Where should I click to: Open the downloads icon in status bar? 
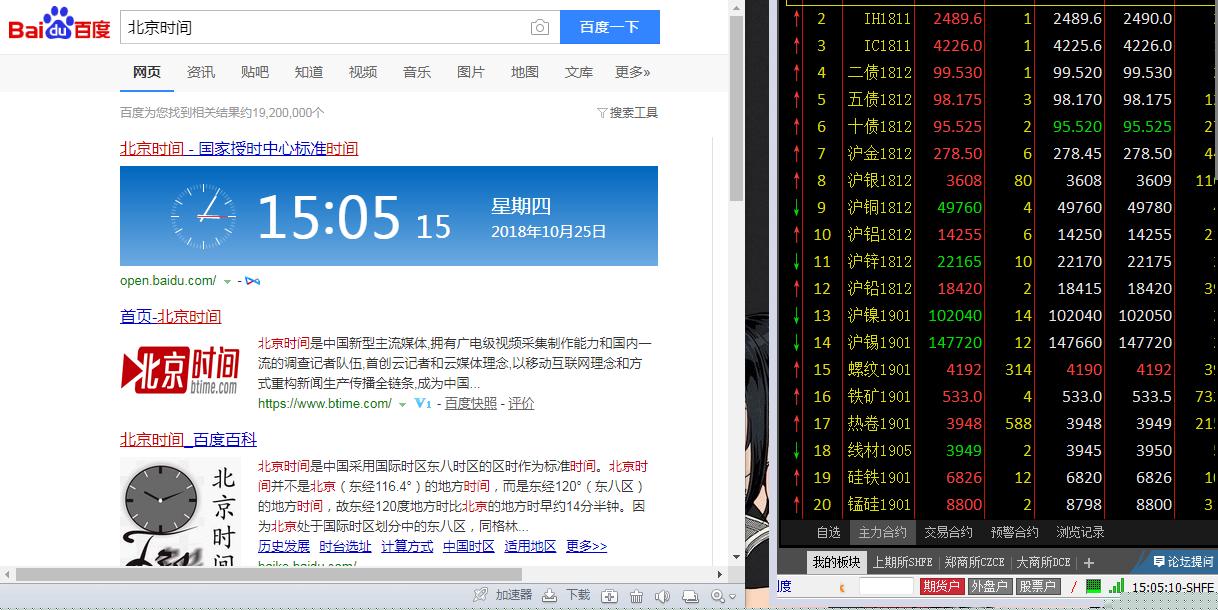pyautogui.click(x=549, y=595)
